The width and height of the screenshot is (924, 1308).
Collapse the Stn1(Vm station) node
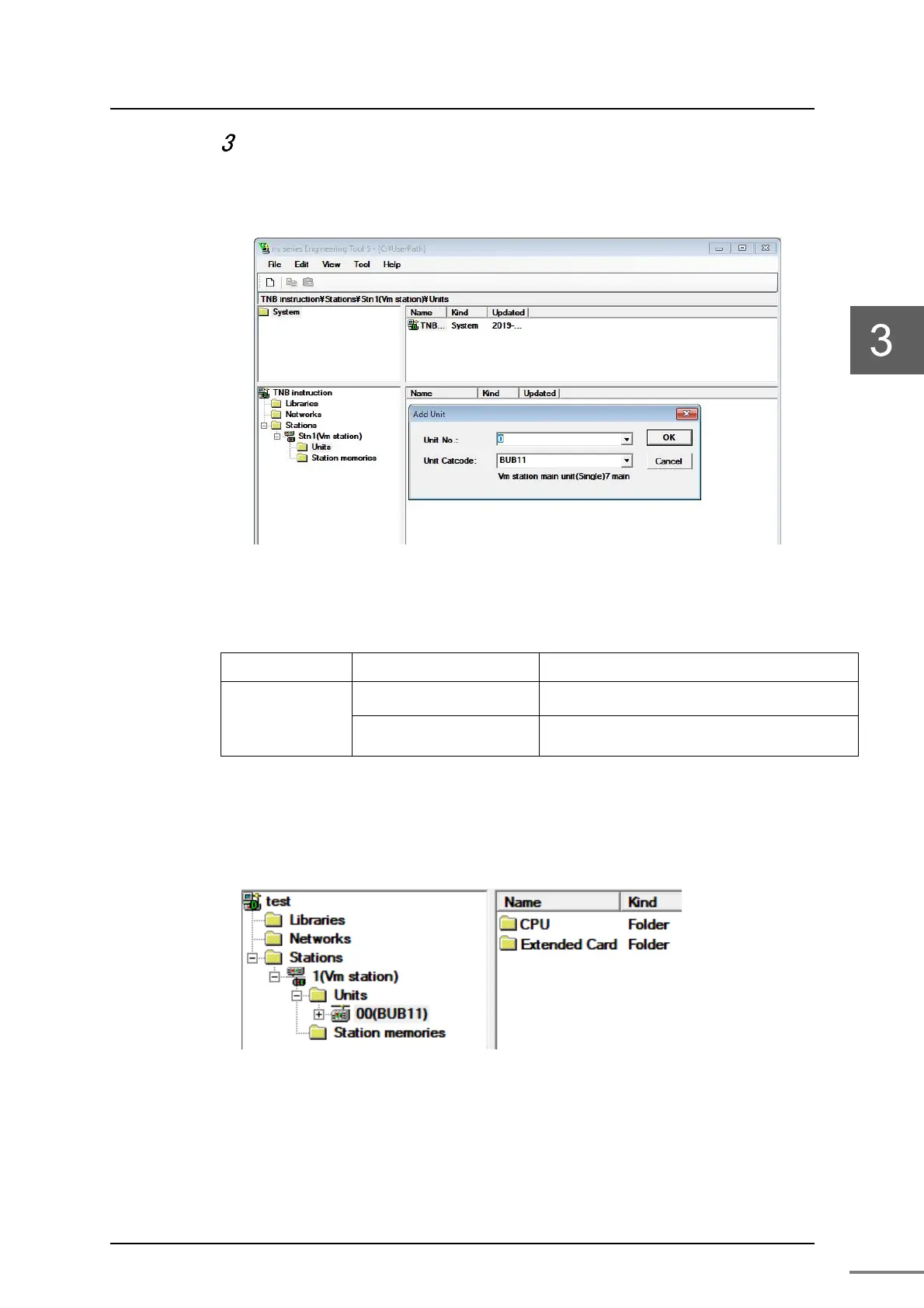pos(277,437)
